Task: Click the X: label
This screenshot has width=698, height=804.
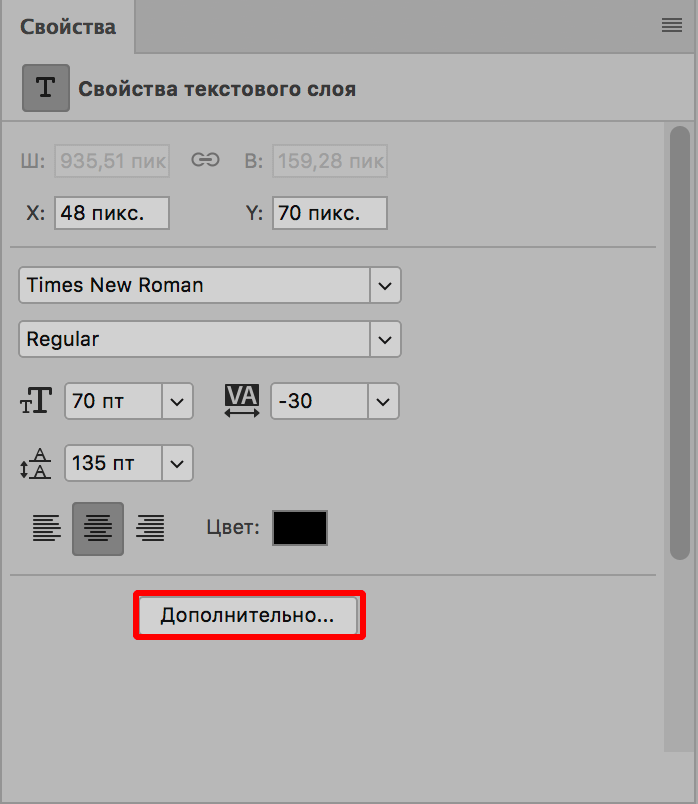Action: (35, 213)
